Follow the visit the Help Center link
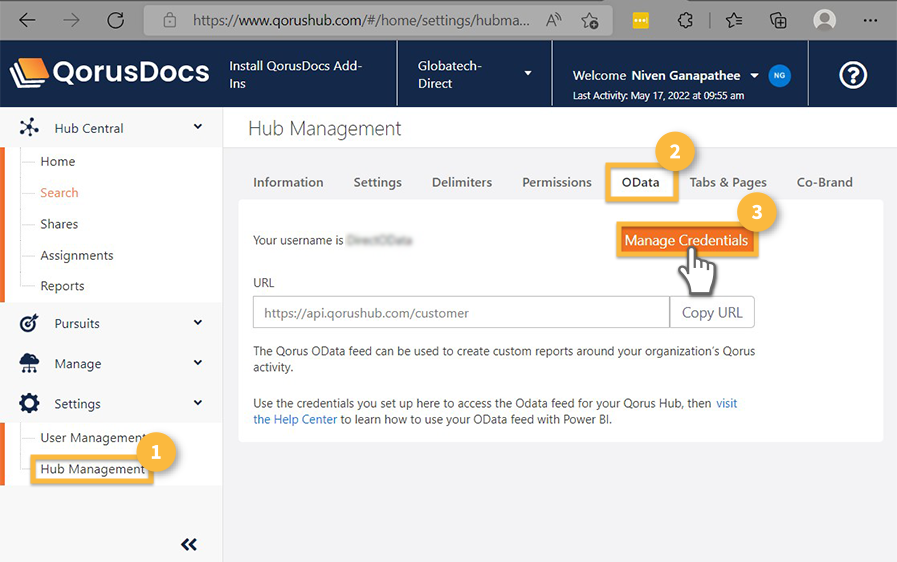Viewport: 897px width, 562px height. click(295, 419)
